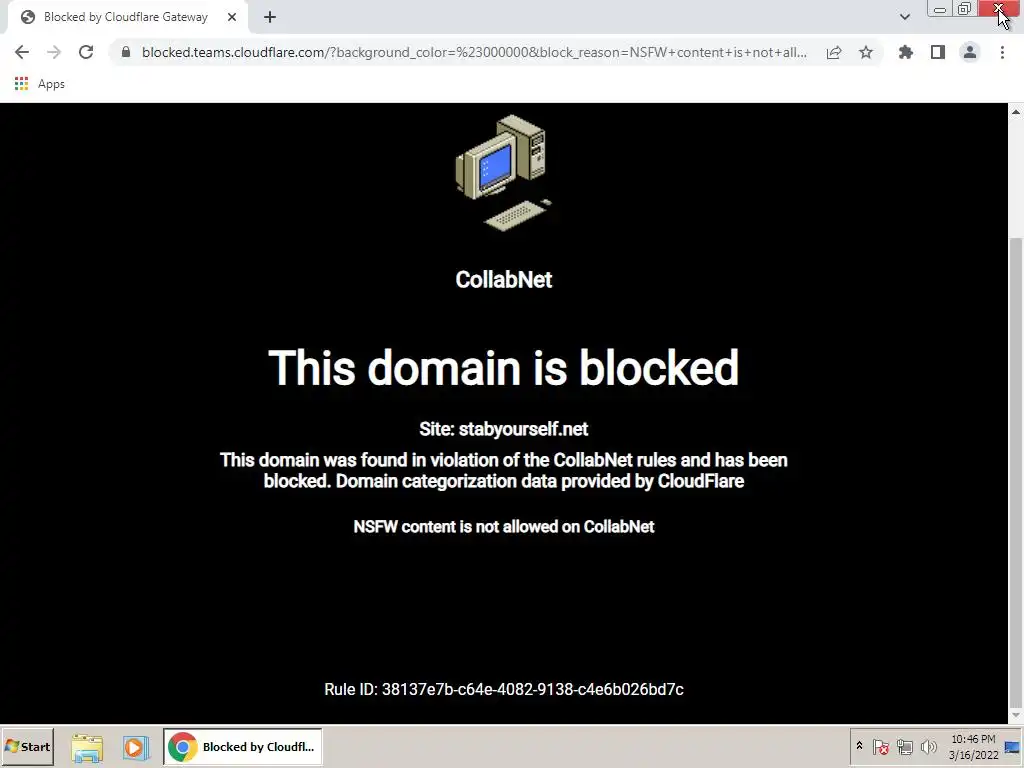Click the address bar URL field
1024x768 pixels.
click(x=474, y=52)
